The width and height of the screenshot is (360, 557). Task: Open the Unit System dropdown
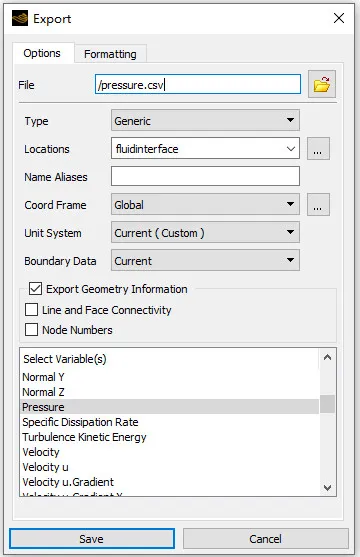[x=205, y=233]
